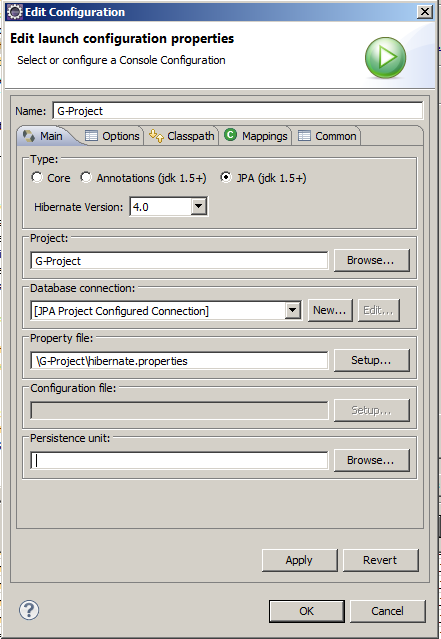Open the Mappings tab
441x639 pixels.
256,136
